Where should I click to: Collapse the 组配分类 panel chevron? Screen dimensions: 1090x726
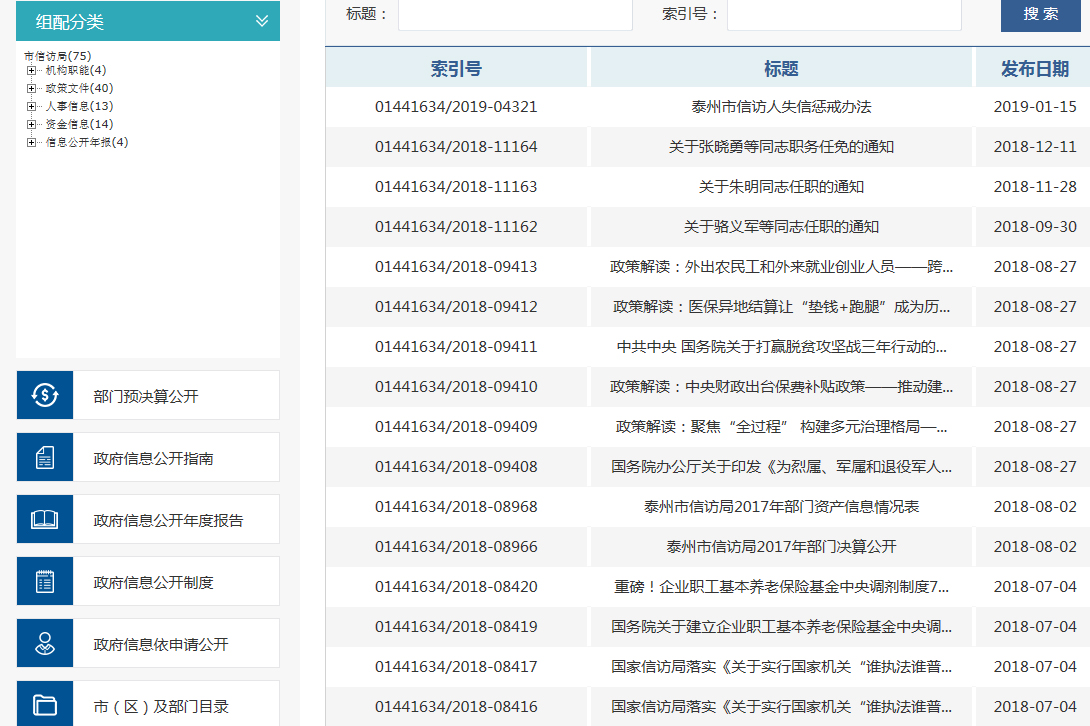[x=262, y=21]
